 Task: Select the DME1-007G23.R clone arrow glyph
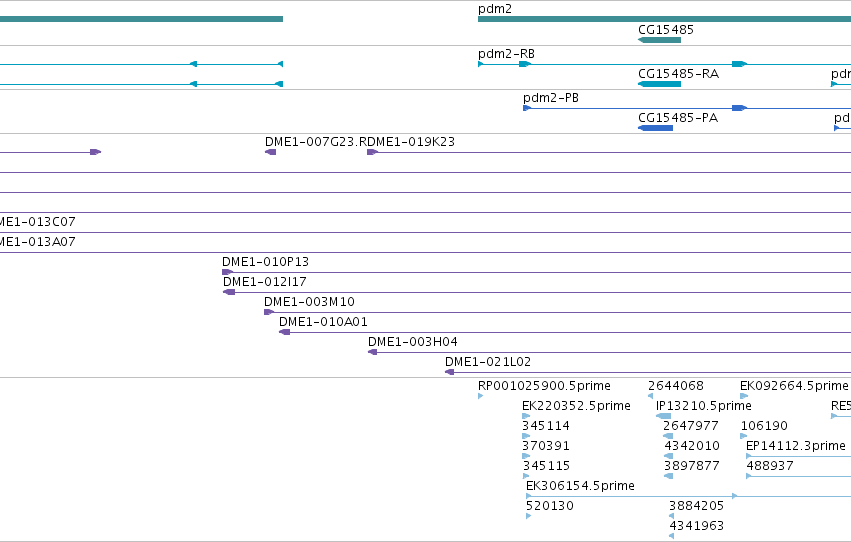click(x=270, y=152)
